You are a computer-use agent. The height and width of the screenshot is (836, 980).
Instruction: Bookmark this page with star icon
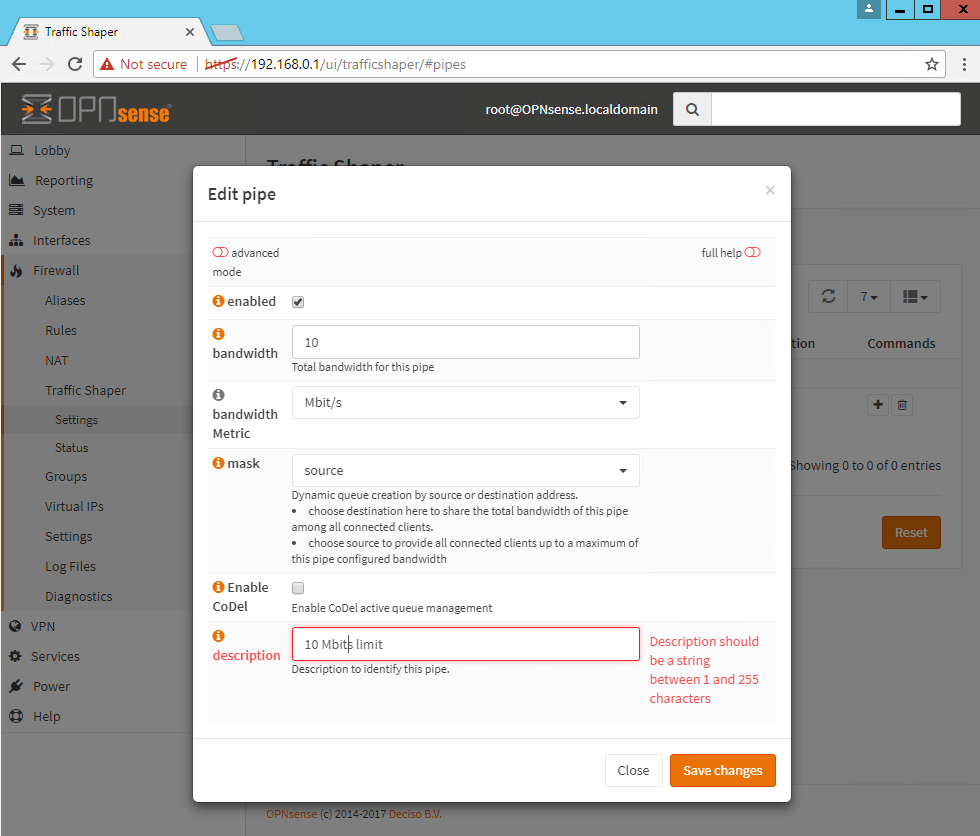pos(931,64)
